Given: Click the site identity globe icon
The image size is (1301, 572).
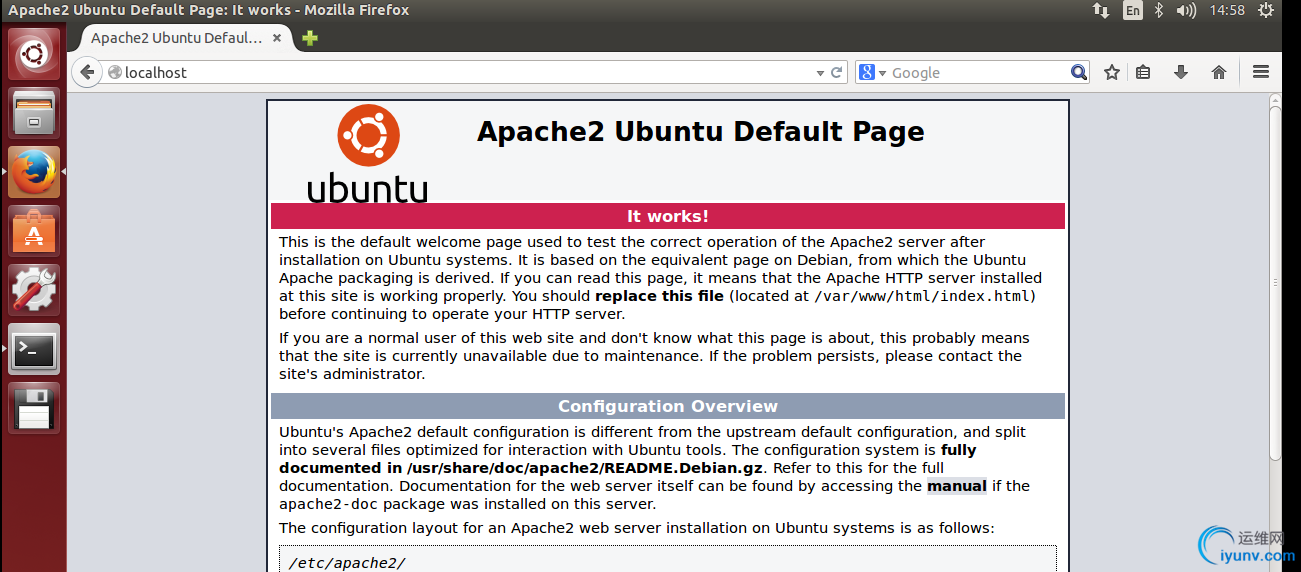Looking at the screenshot, I should click(114, 72).
